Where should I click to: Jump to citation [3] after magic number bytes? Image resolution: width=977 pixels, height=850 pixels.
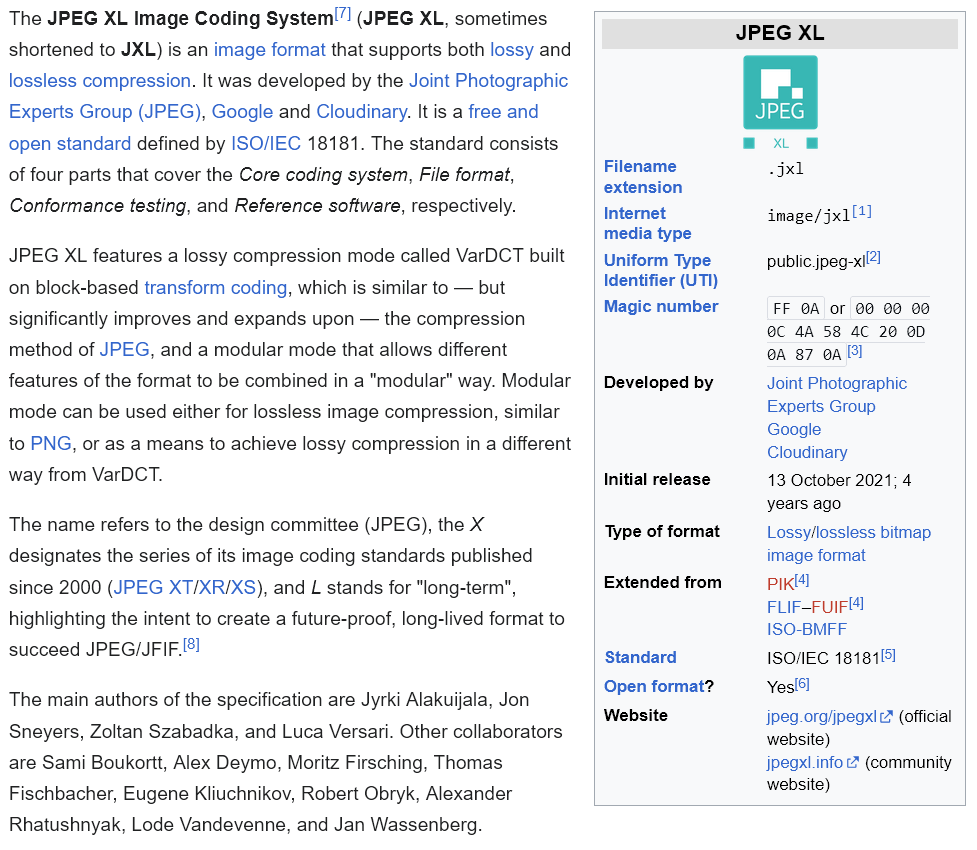click(855, 351)
